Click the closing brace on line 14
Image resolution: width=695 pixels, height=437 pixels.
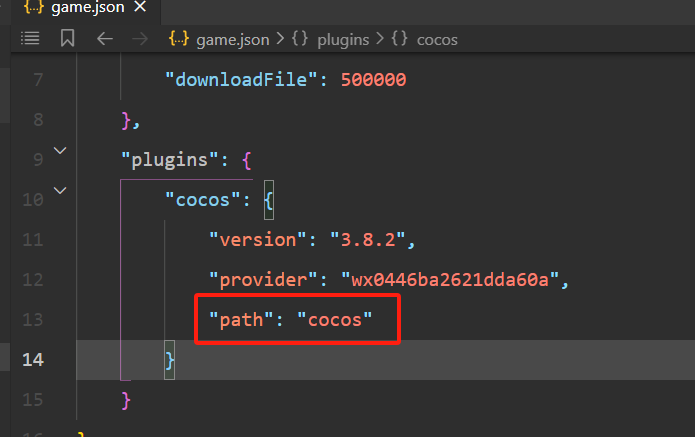[x=169, y=360]
